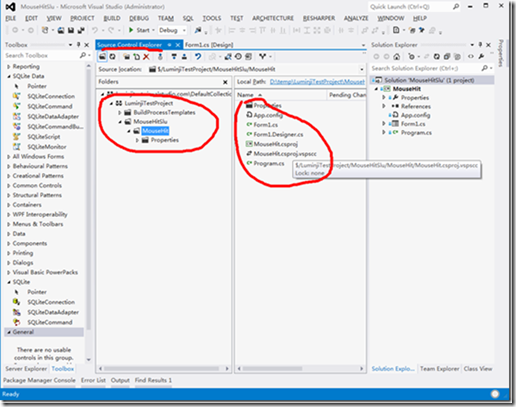Click the search magnifier in Toolbox search
The width and height of the screenshot is (516, 407).
82,55
